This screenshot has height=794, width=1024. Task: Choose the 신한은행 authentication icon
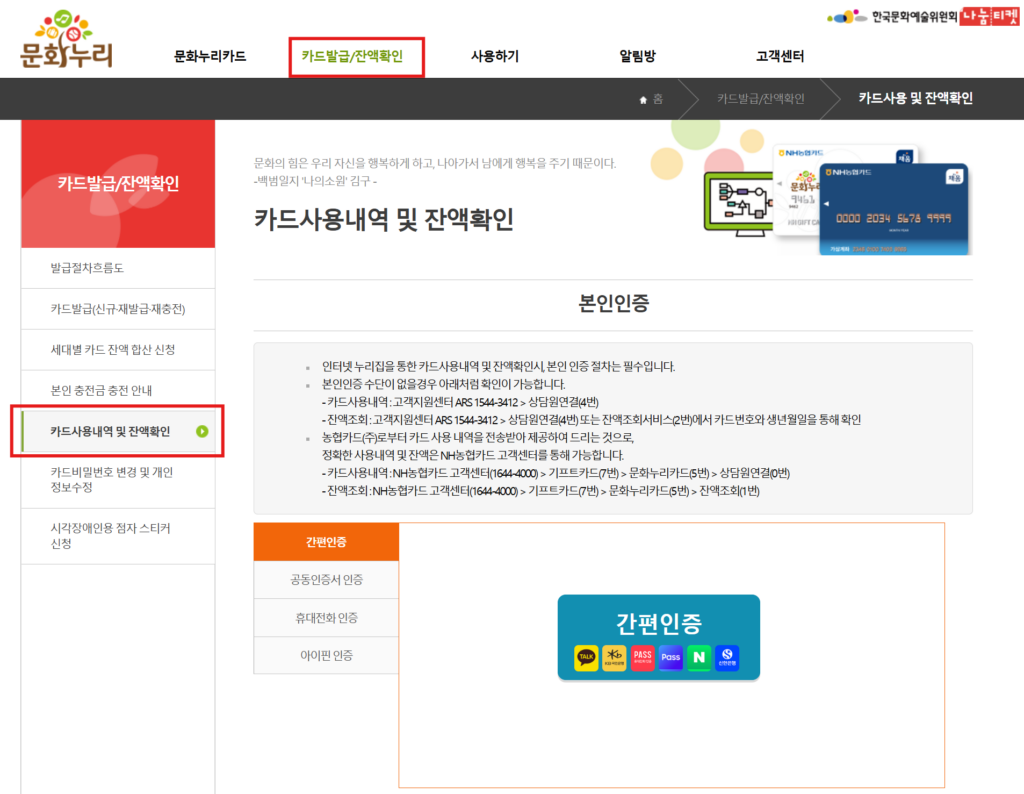pyautogui.click(x=727, y=657)
